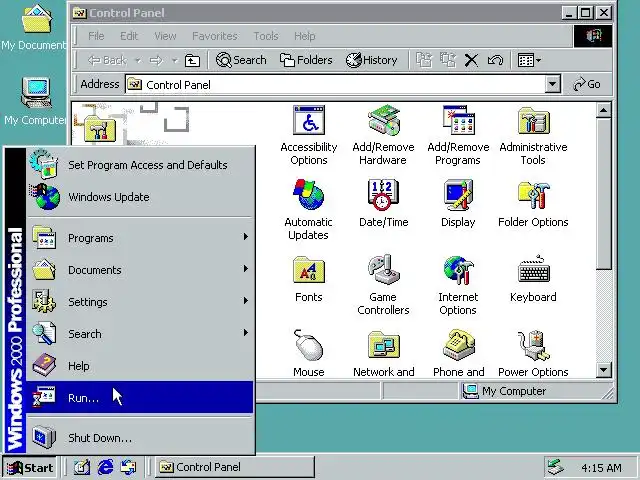Viewport: 640px width, 480px height.
Task: Choose Shut Down... in the Start menu
Action: tap(140, 438)
